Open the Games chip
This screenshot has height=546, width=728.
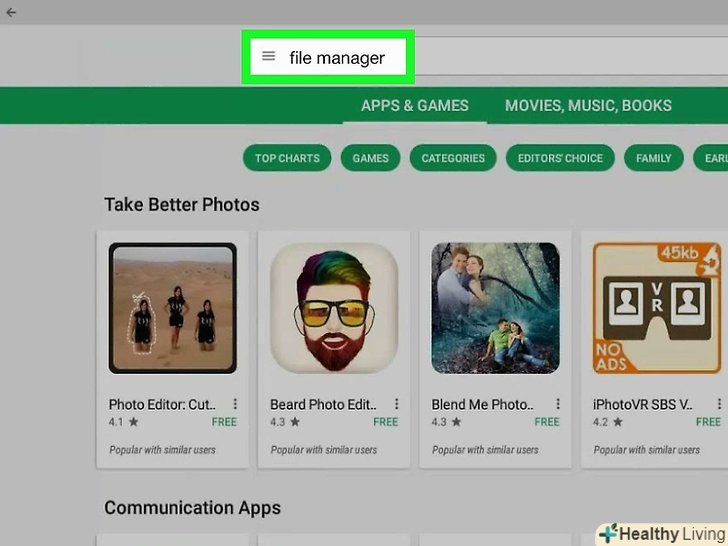(370, 158)
